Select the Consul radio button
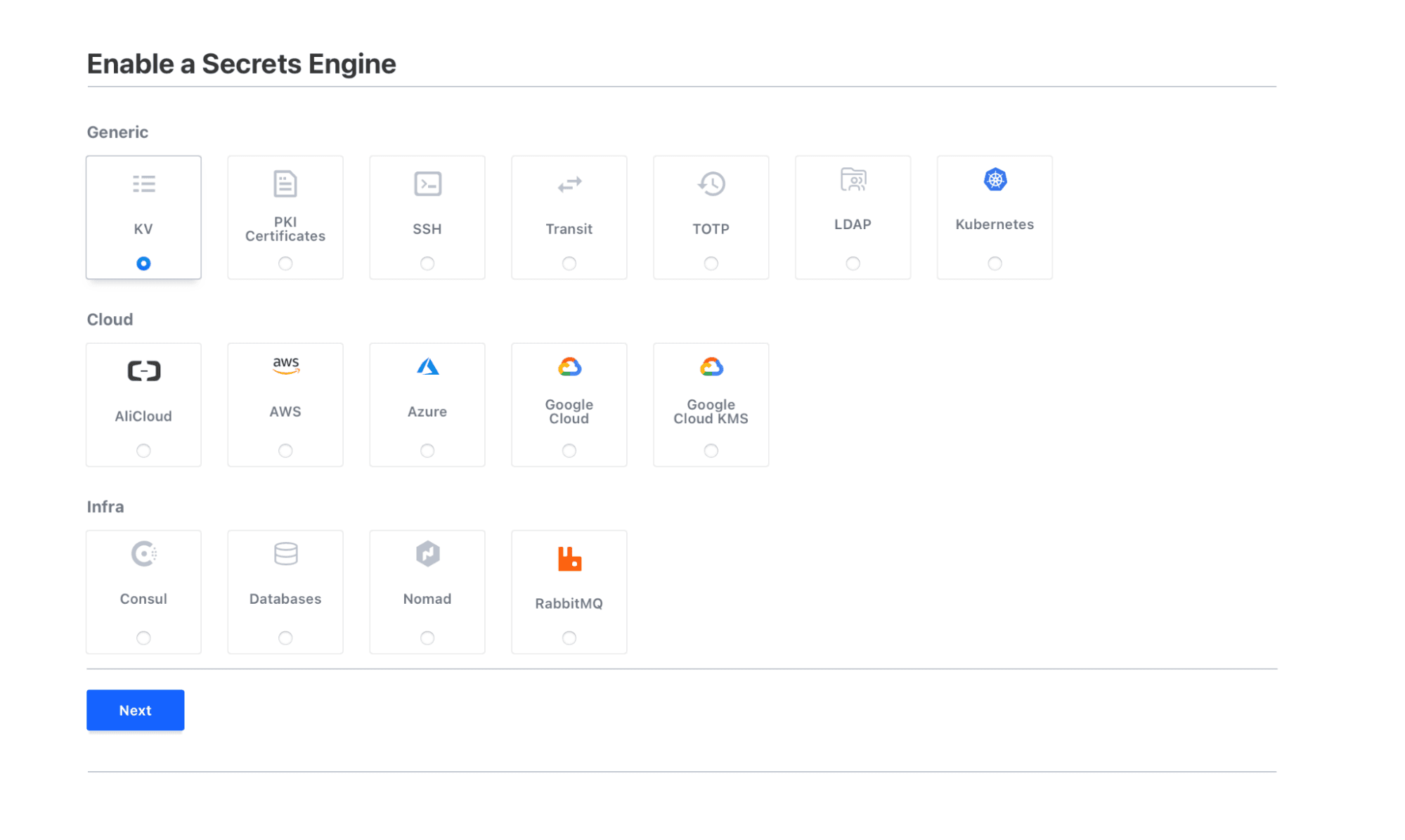 (143, 638)
